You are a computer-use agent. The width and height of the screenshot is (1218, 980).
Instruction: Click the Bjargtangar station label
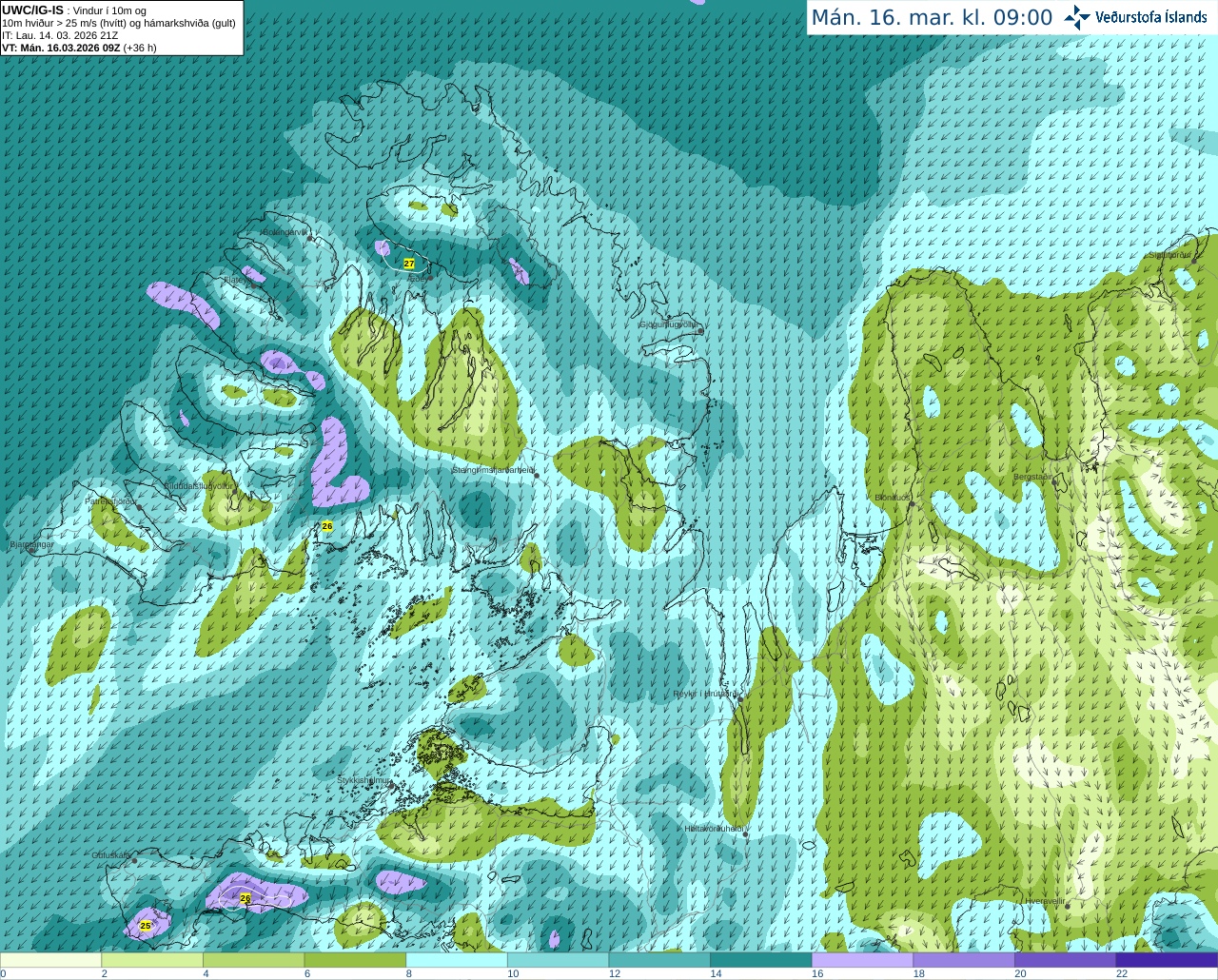click(31, 544)
